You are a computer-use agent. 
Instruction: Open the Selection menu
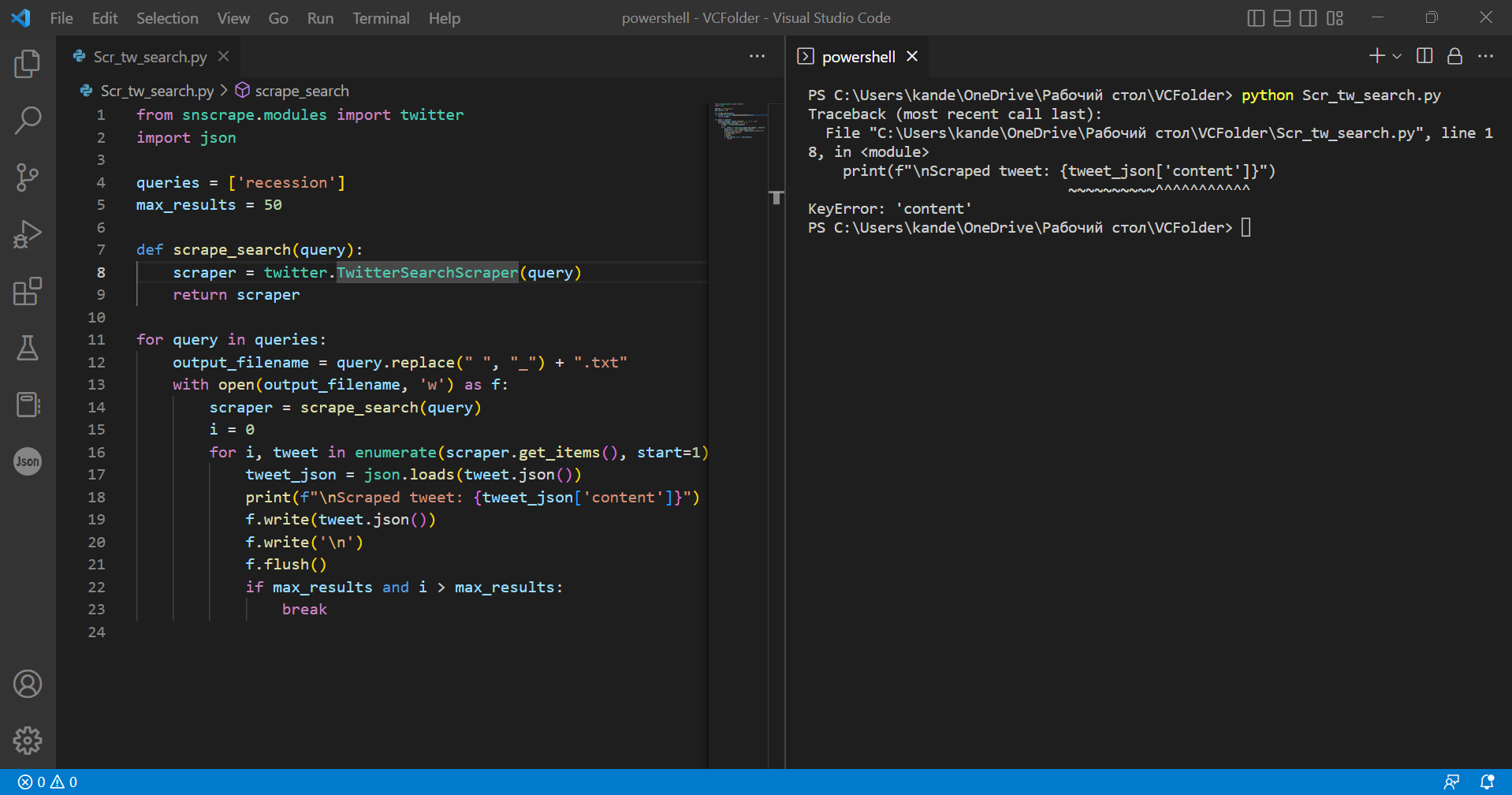[x=167, y=17]
